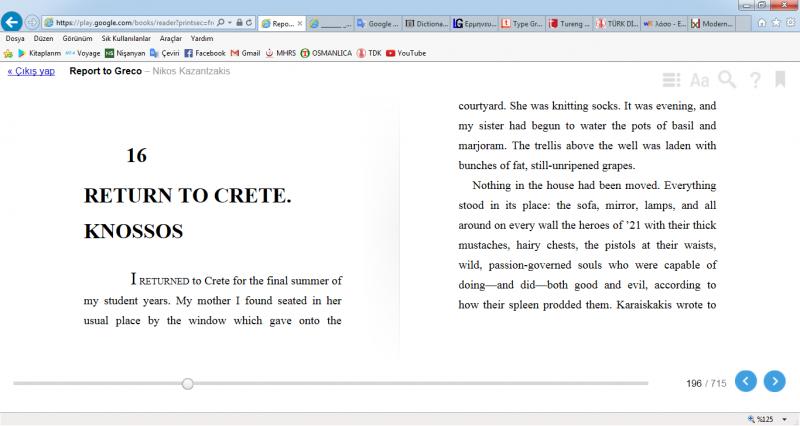Open Aa display options
The height and width of the screenshot is (426, 800).
[699, 80]
